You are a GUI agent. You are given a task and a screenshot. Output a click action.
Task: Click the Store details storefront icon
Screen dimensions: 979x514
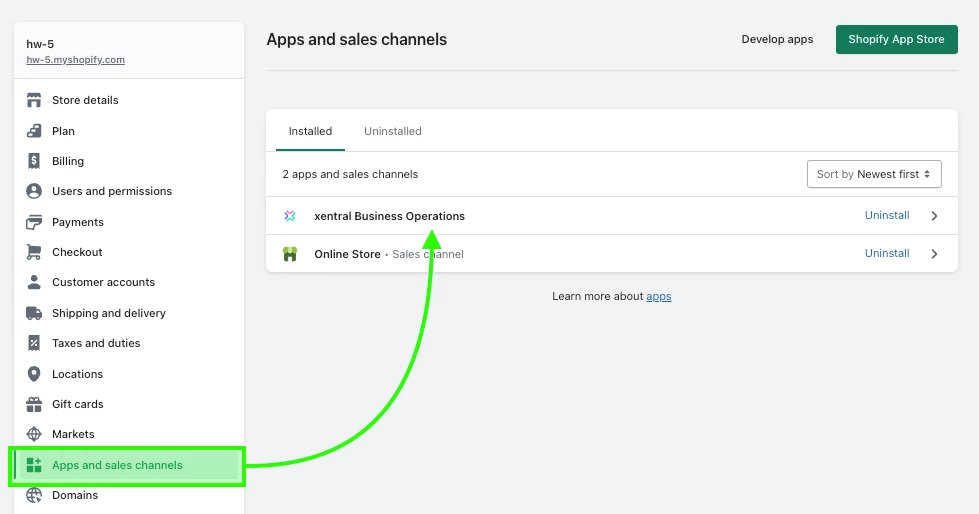click(x=34, y=100)
